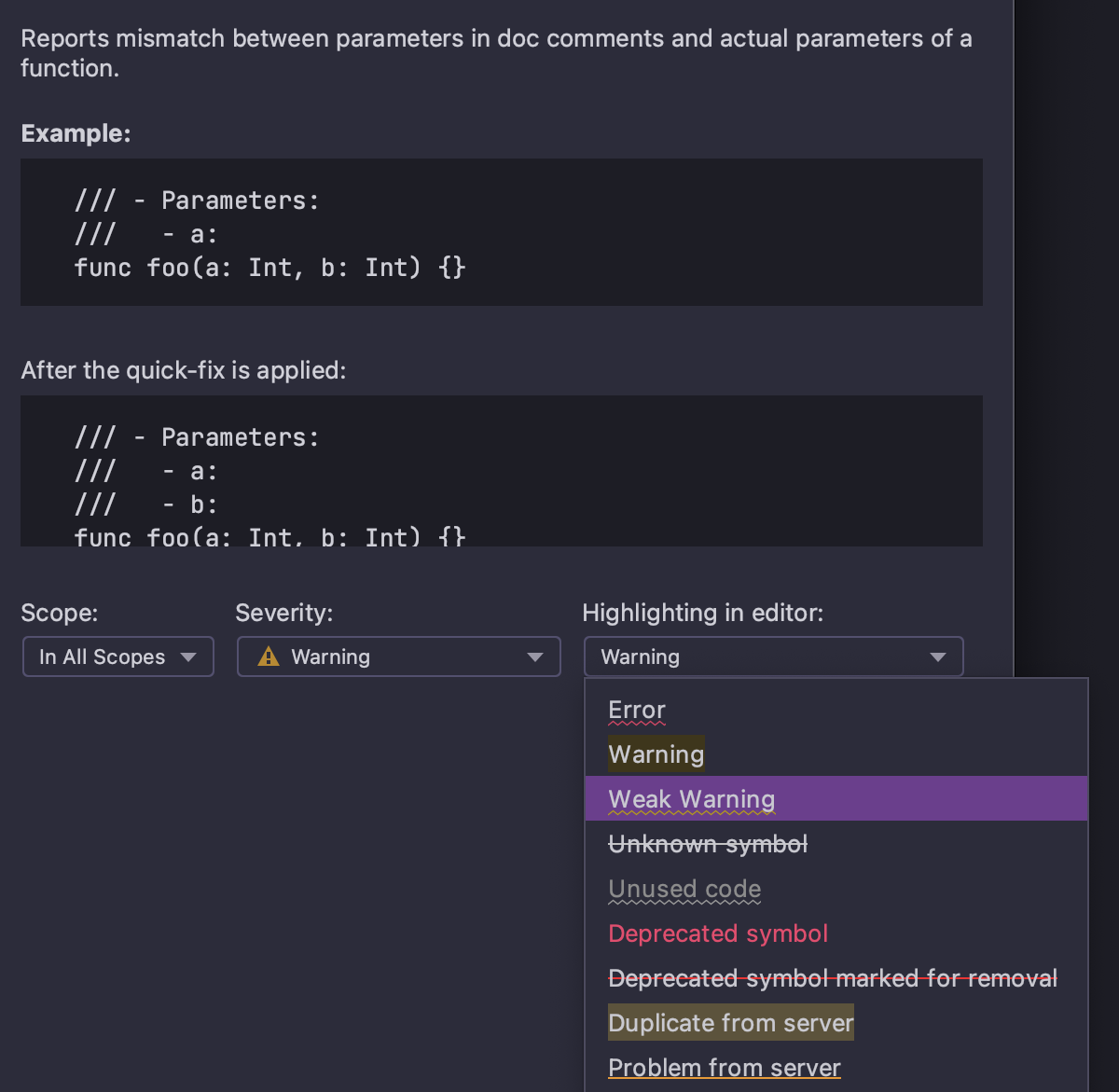The width and height of the screenshot is (1119, 1092).
Task: Click the warning triangle icon in Severity
Action: pos(269,657)
